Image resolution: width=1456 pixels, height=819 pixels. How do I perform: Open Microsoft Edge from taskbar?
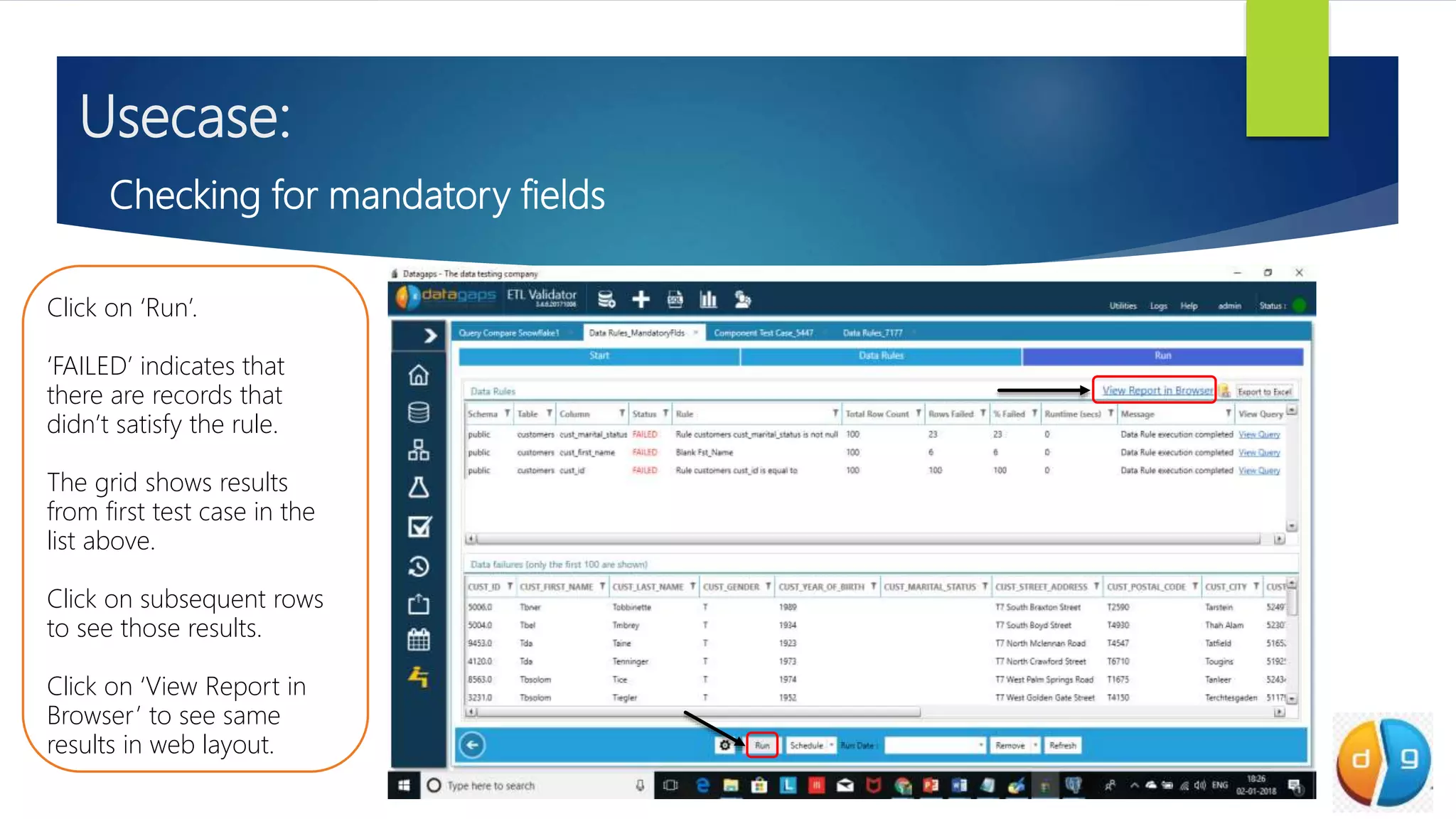[x=702, y=786]
